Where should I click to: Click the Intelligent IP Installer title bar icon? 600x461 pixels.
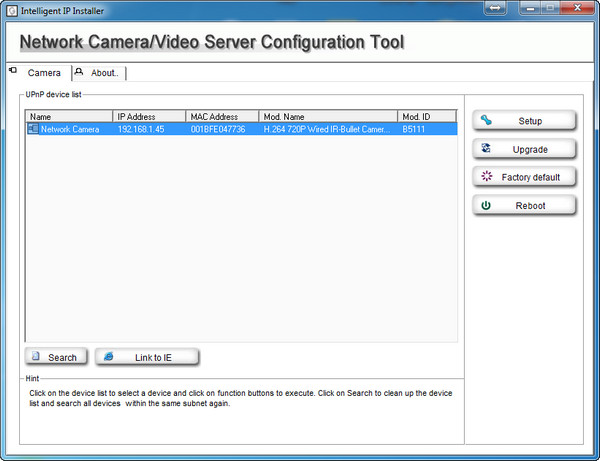coord(10,9)
